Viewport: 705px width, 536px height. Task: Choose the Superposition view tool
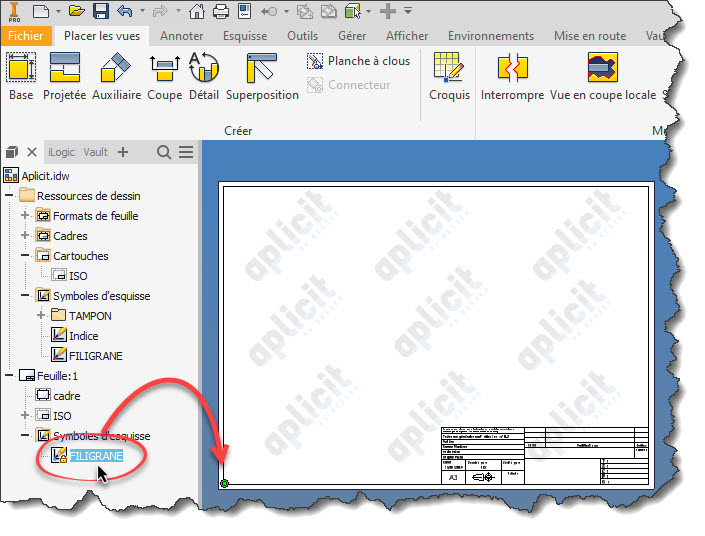point(262,77)
